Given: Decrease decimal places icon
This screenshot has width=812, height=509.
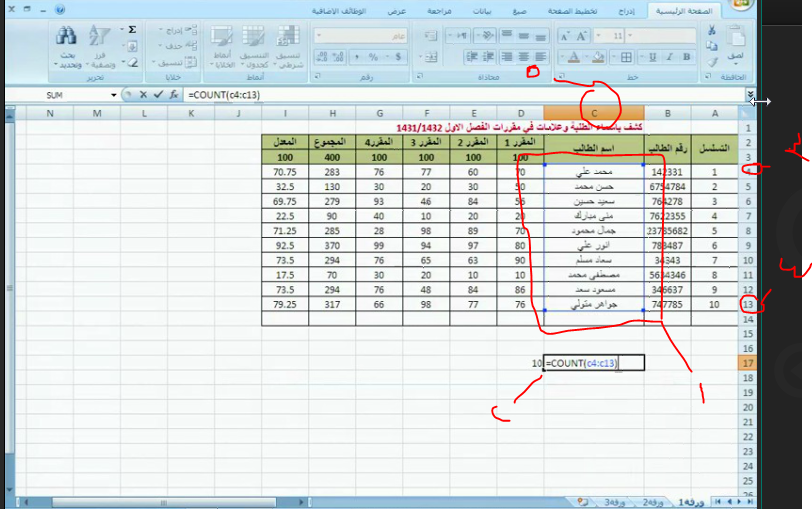Looking at the screenshot, I should pos(322,57).
